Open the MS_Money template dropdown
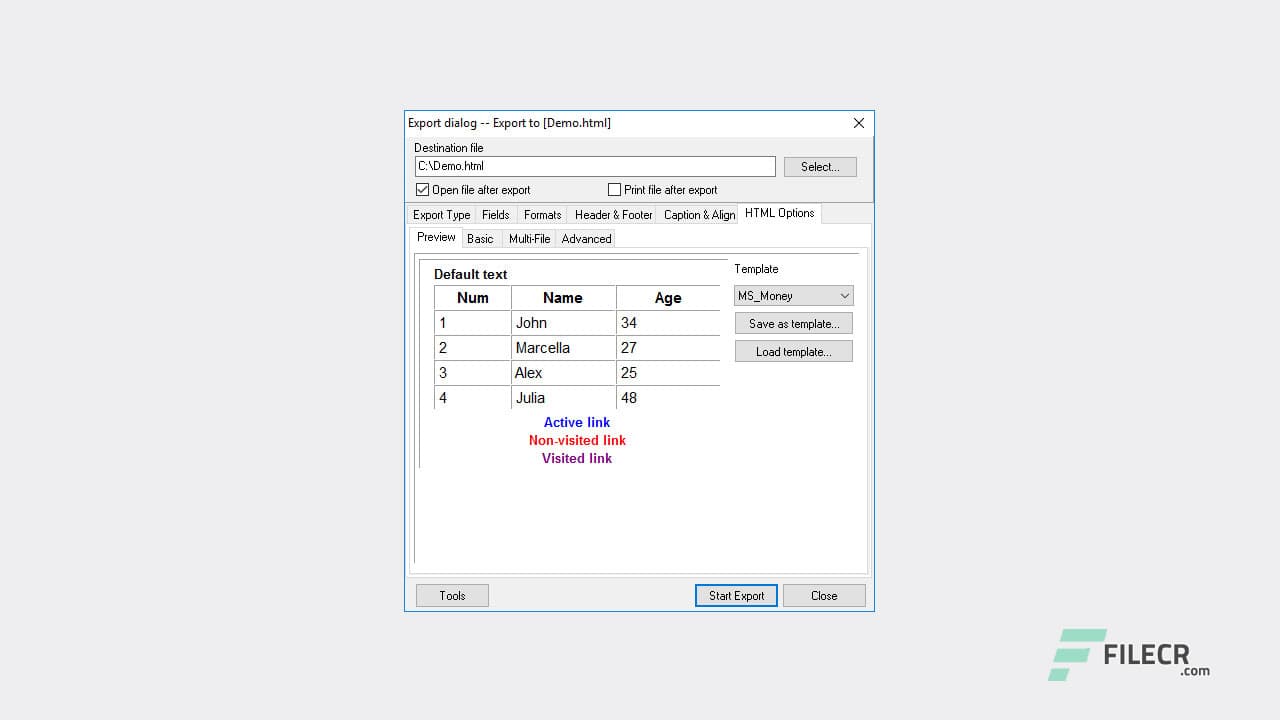Image resolution: width=1280 pixels, height=720 pixels. 843,295
